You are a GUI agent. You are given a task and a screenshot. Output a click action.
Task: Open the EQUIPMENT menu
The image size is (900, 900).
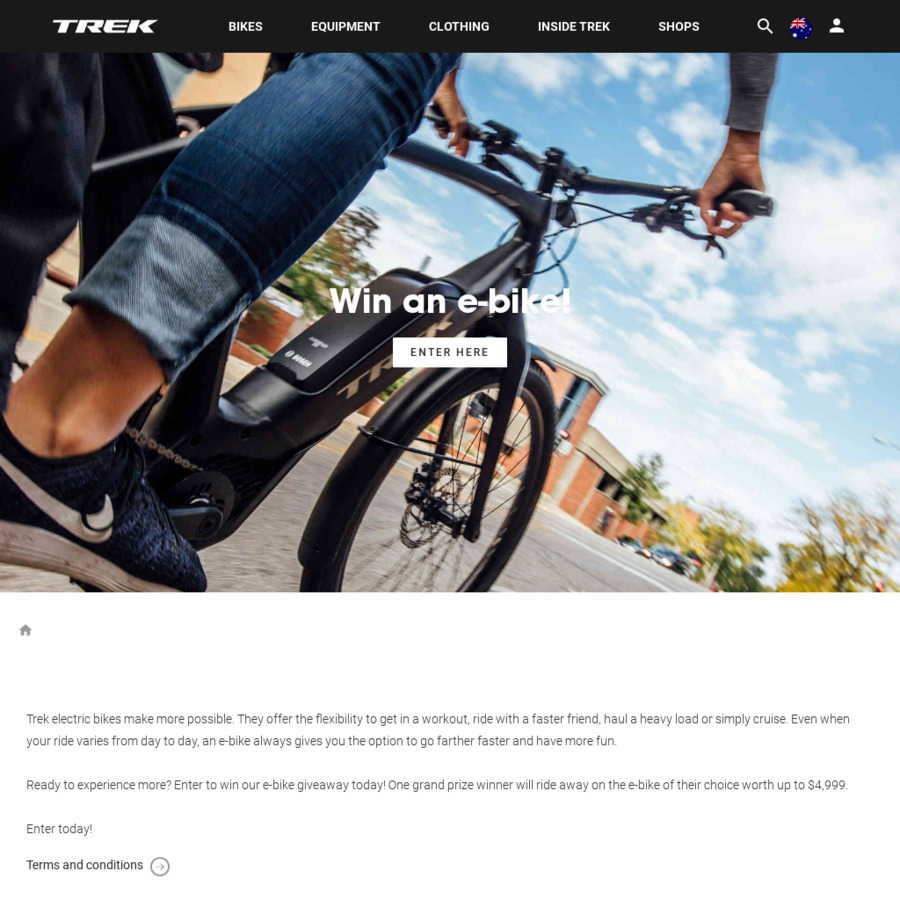(x=346, y=26)
